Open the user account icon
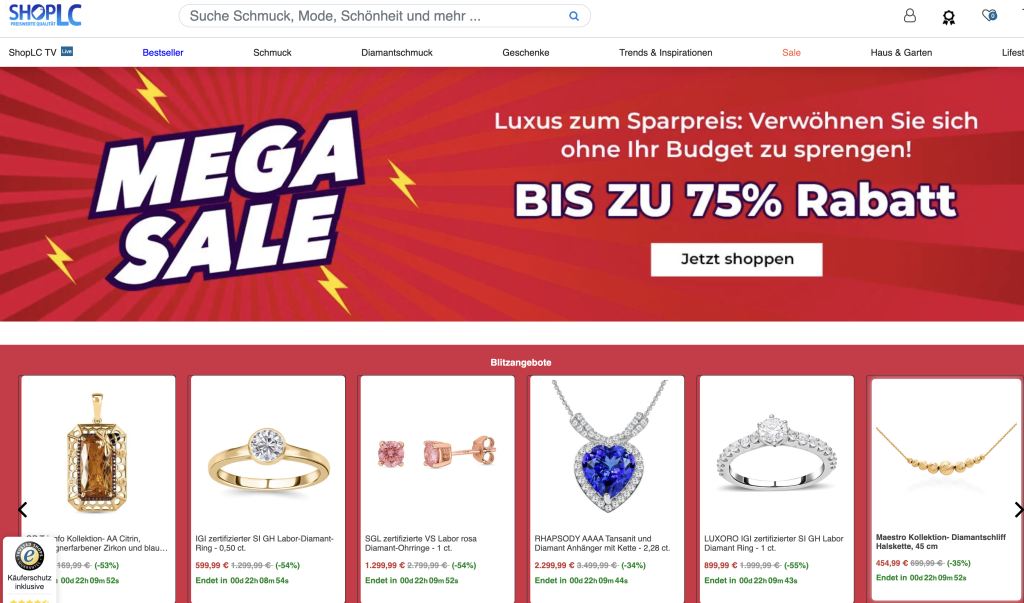The width and height of the screenshot is (1024, 603). [x=910, y=16]
